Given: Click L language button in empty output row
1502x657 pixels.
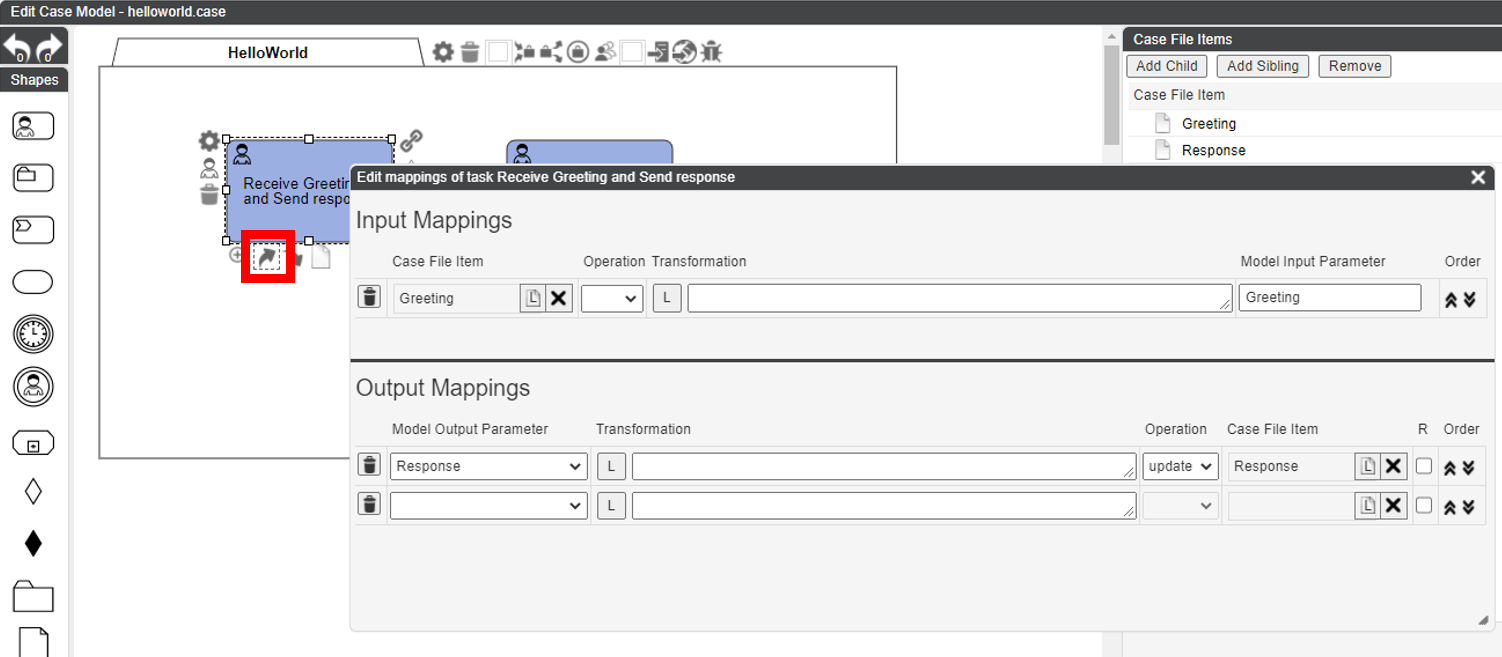Looking at the screenshot, I should 611,506.
